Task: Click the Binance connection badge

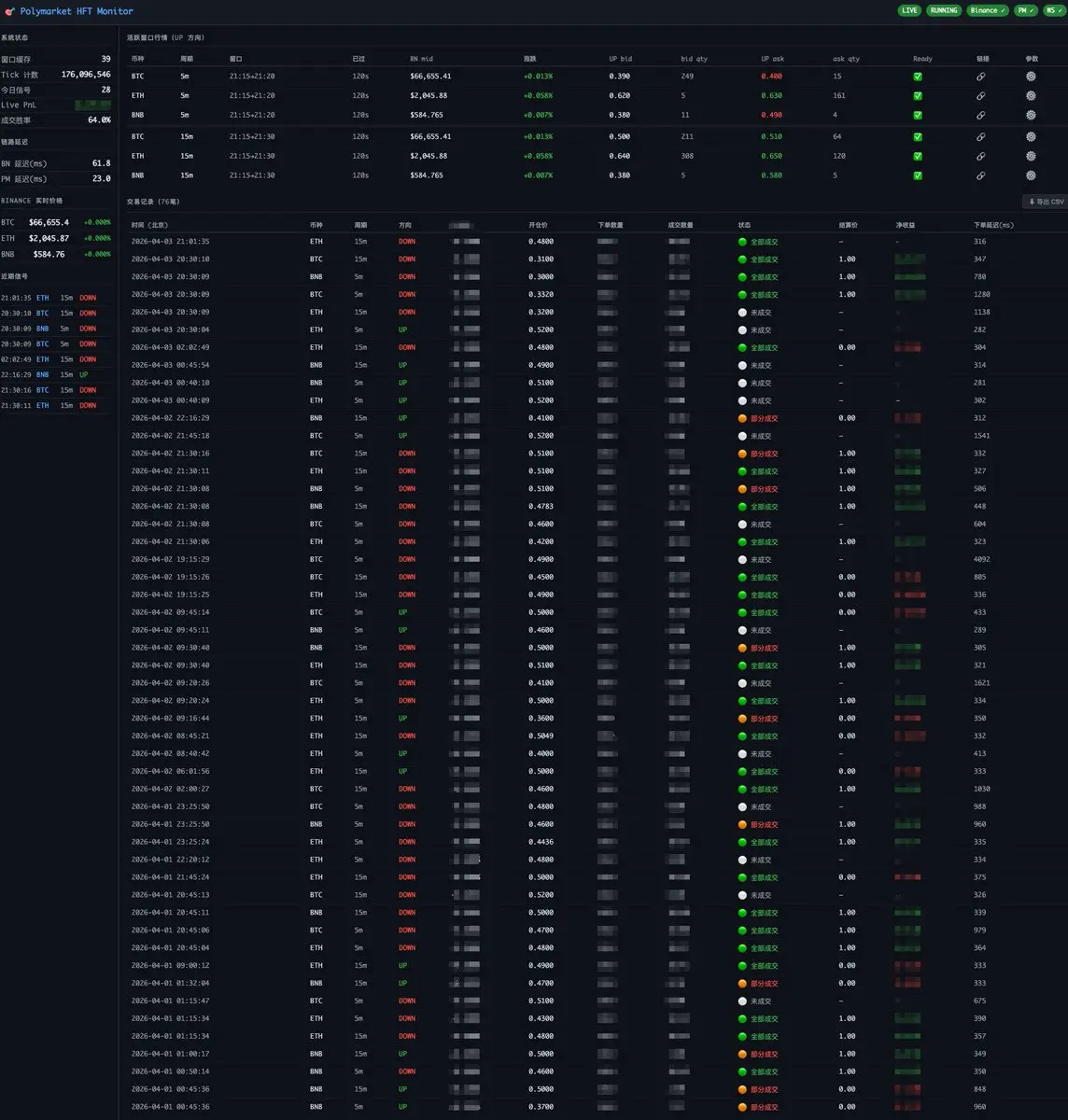Action: tap(988, 10)
